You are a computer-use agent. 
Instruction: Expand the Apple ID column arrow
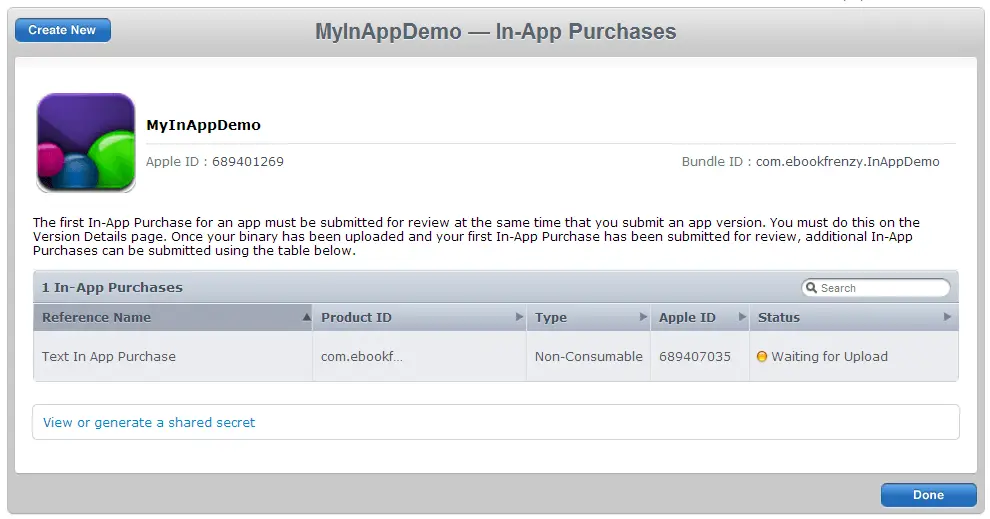point(742,317)
